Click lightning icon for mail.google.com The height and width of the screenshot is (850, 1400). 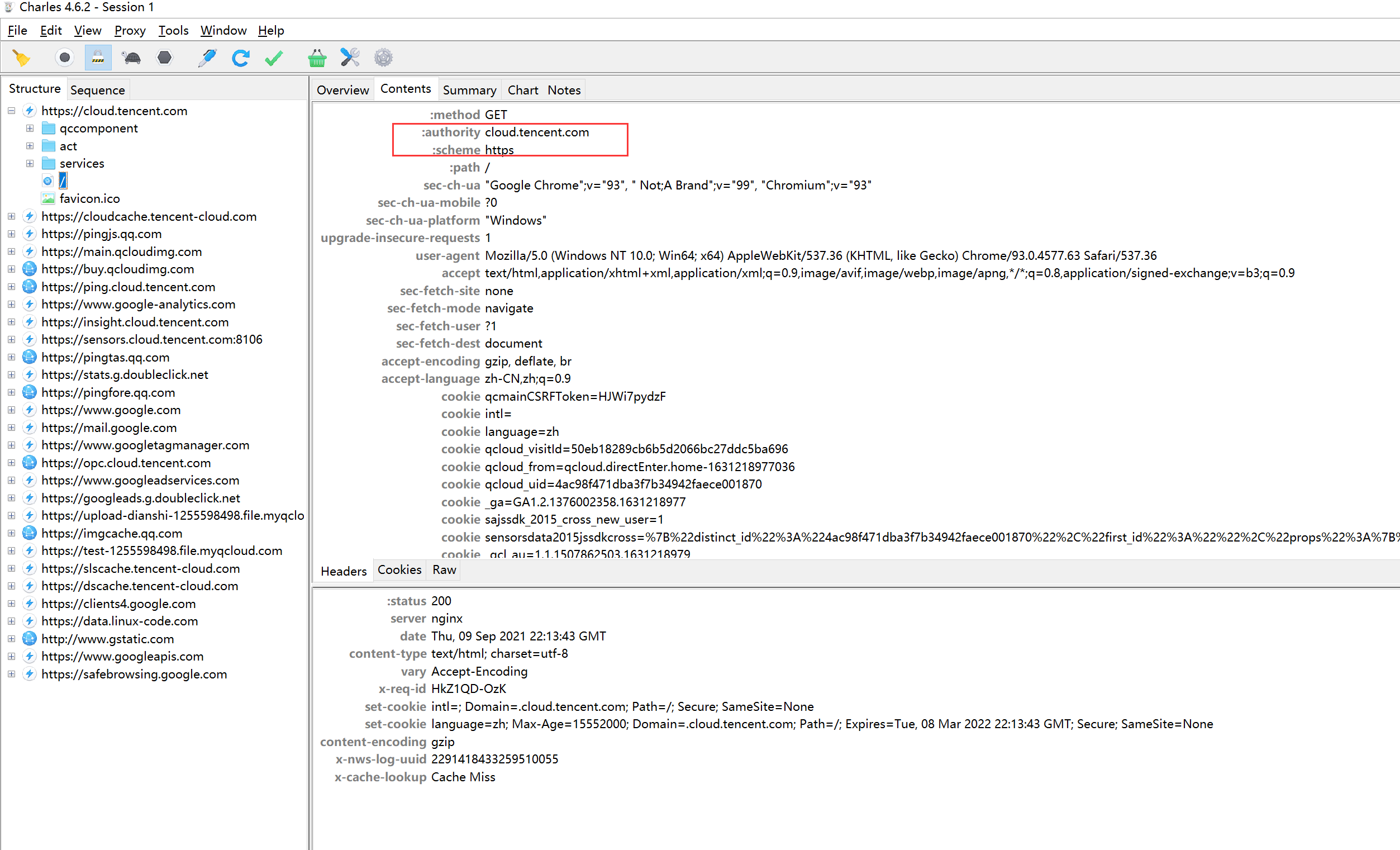pyautogui.click(x=30, y=428)
